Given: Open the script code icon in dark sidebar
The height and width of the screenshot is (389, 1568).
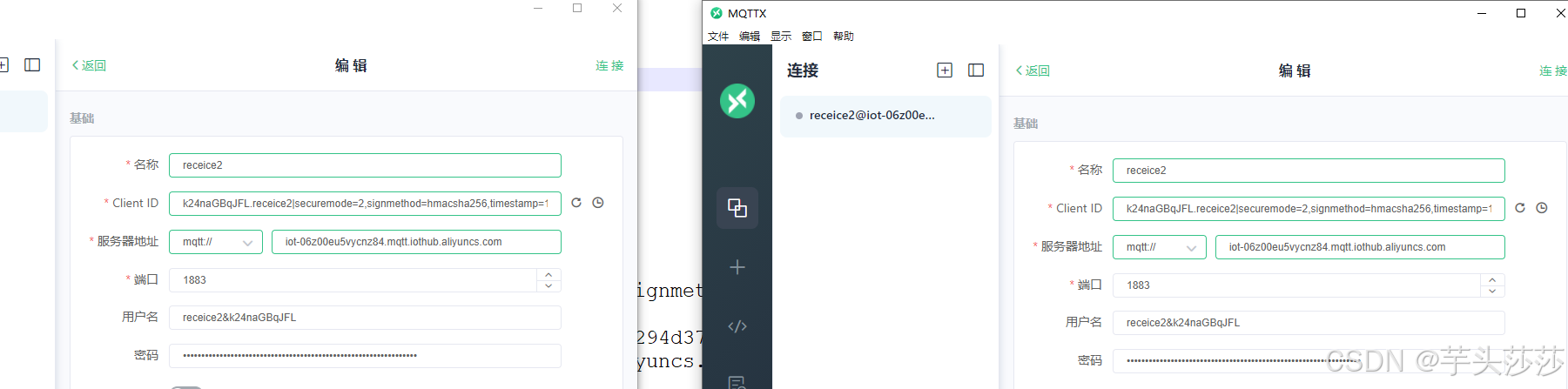Looking at the screenshot, I should click(737, 326).
